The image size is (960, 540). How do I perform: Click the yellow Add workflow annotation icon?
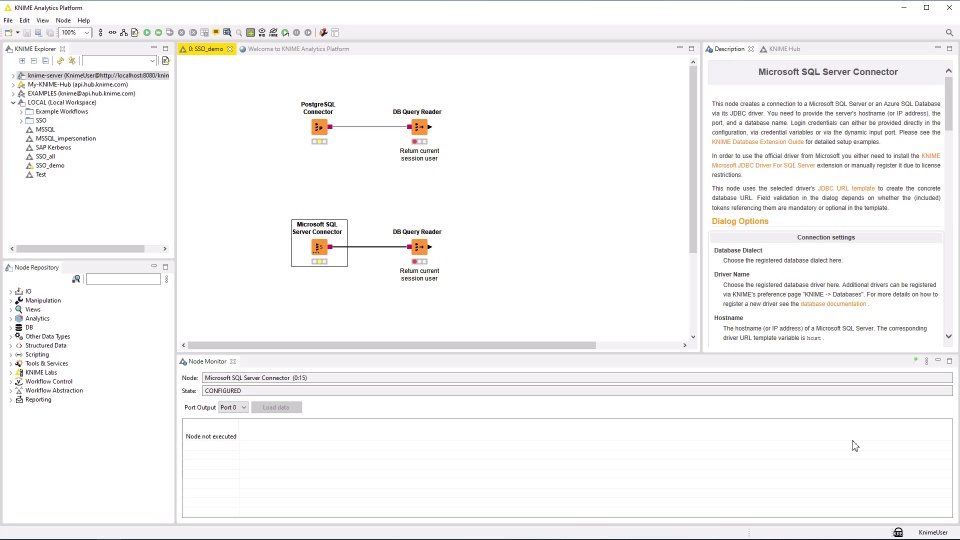pyautogui.click(x=216, y=32)
